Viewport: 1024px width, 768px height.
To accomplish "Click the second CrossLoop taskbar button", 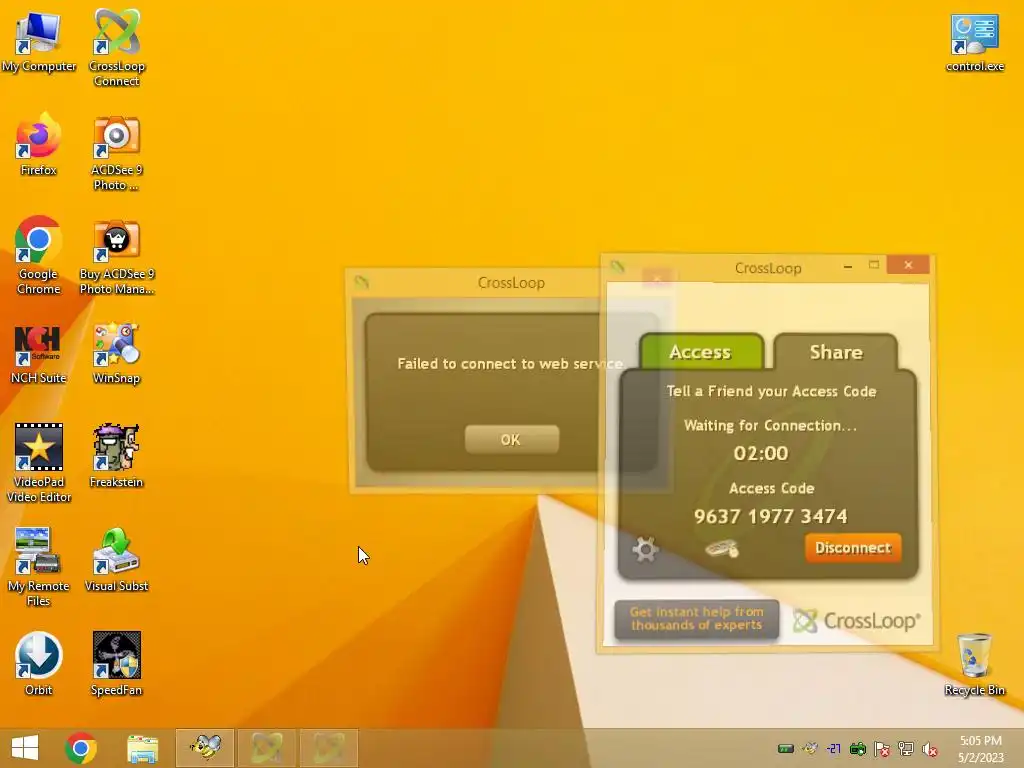I will pos(328,748).
